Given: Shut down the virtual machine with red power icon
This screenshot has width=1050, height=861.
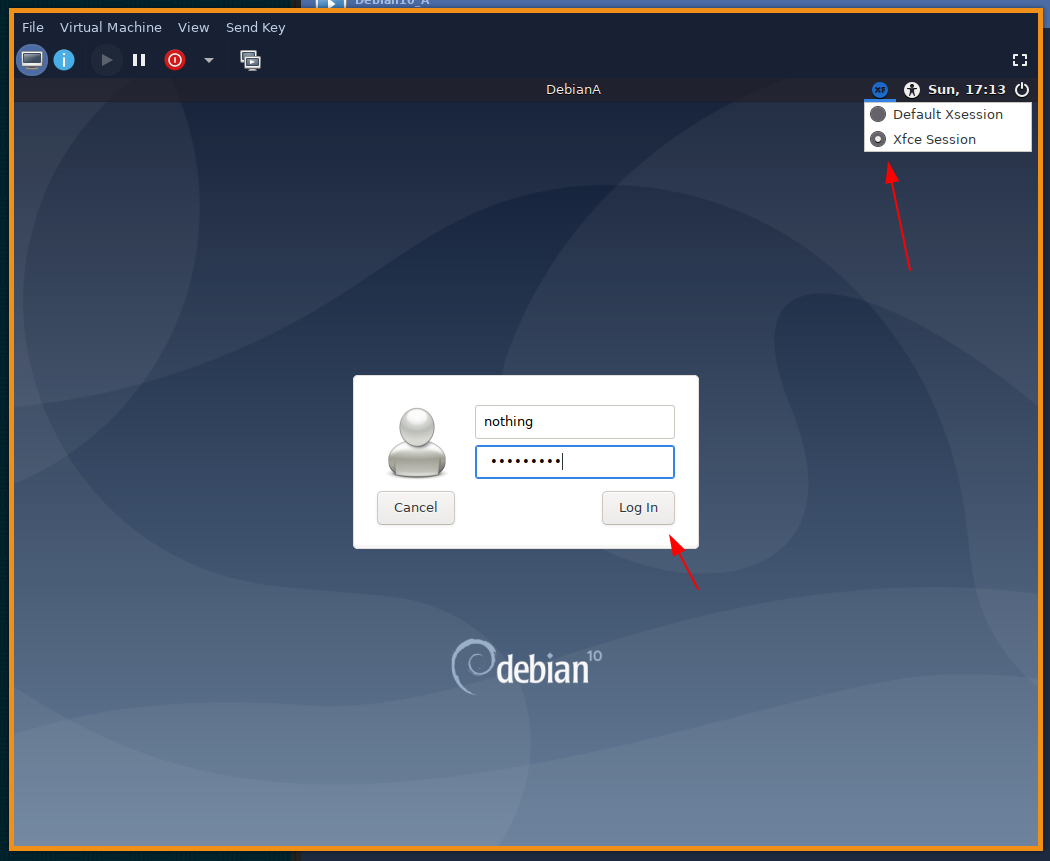Looking at the screenshot, I should coord(175,60).
